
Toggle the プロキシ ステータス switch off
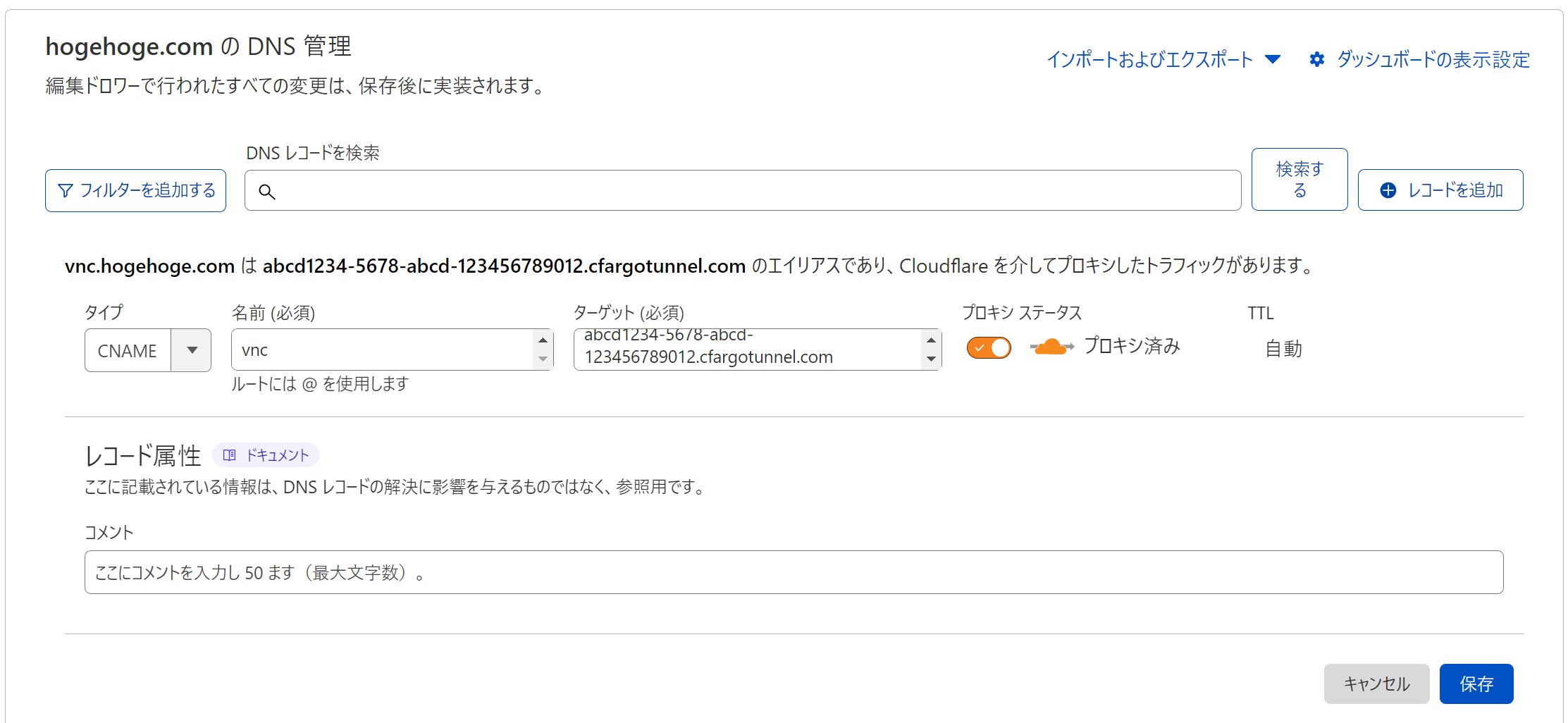(x=989, y=347)
